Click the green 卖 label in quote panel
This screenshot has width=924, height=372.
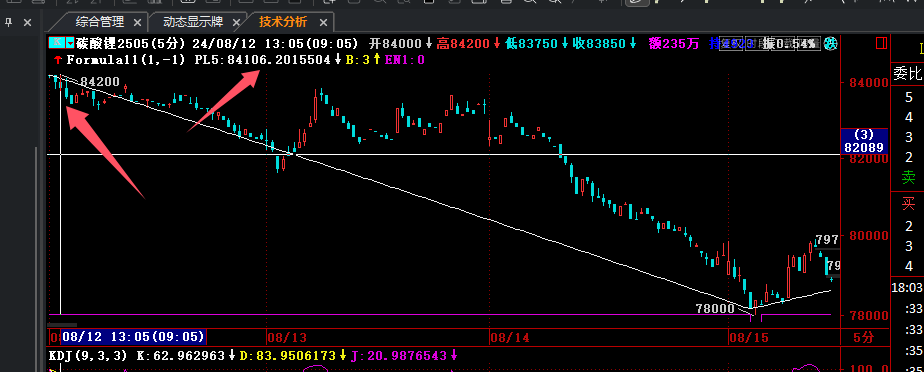point(909,176)
